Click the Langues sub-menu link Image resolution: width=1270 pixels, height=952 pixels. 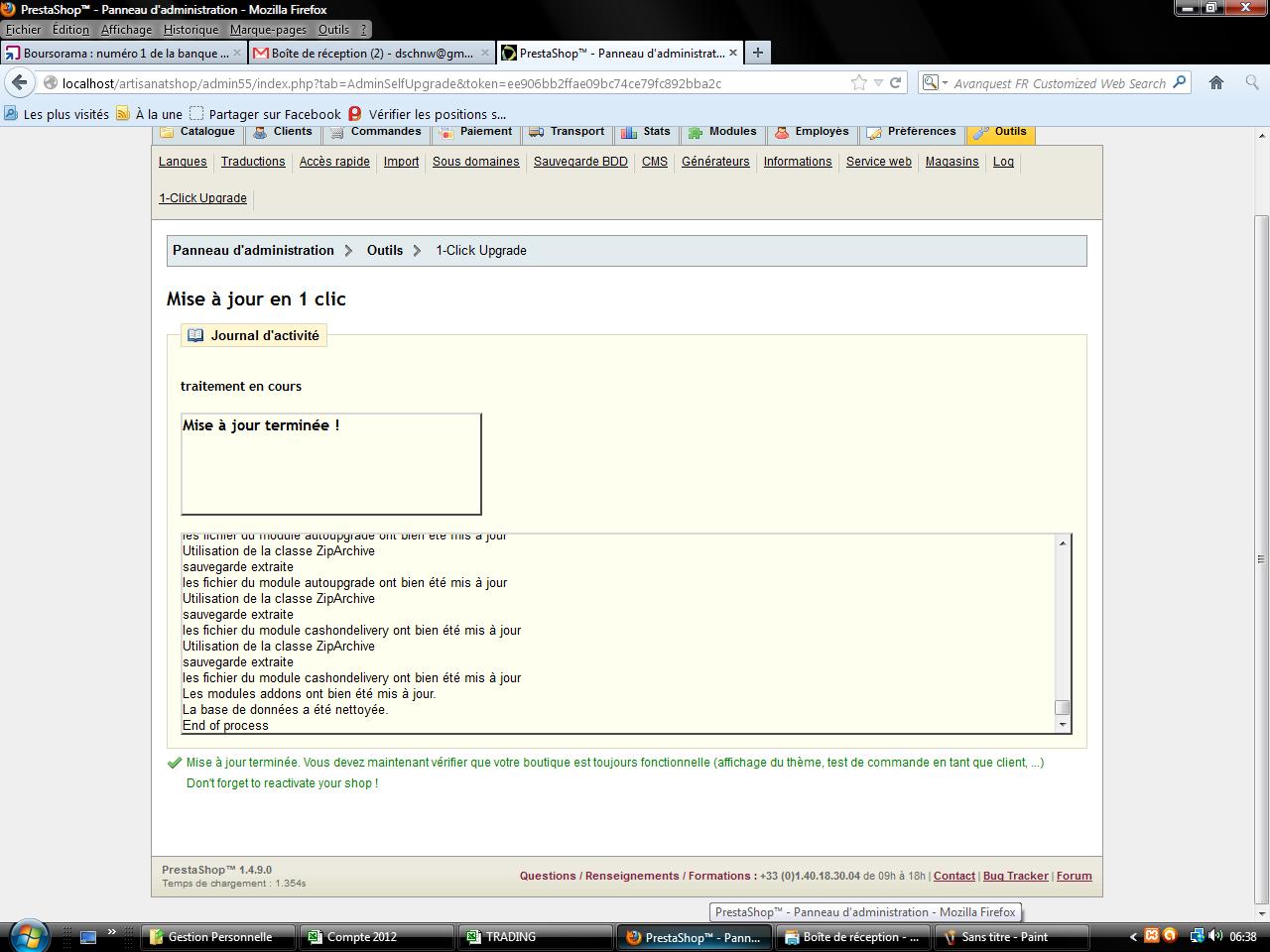(x=183, y=162)
